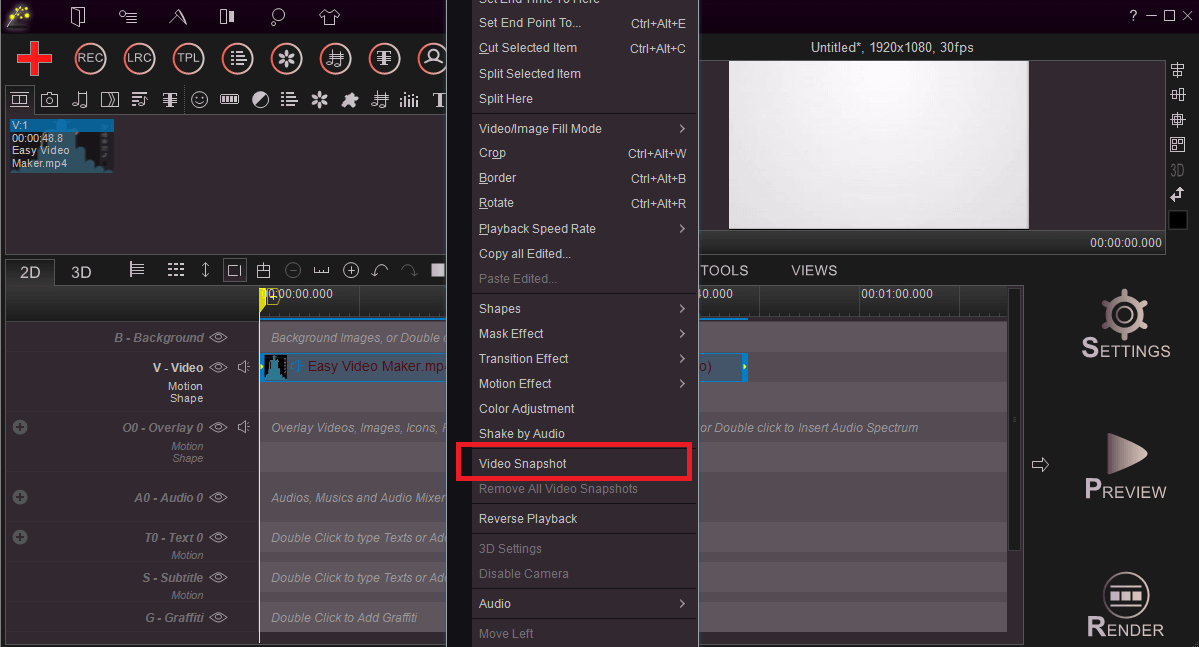Mute the O0 - Overlay 0 track speaker
The height and width of the screenshot is (647, 1199).
point(244,427)
